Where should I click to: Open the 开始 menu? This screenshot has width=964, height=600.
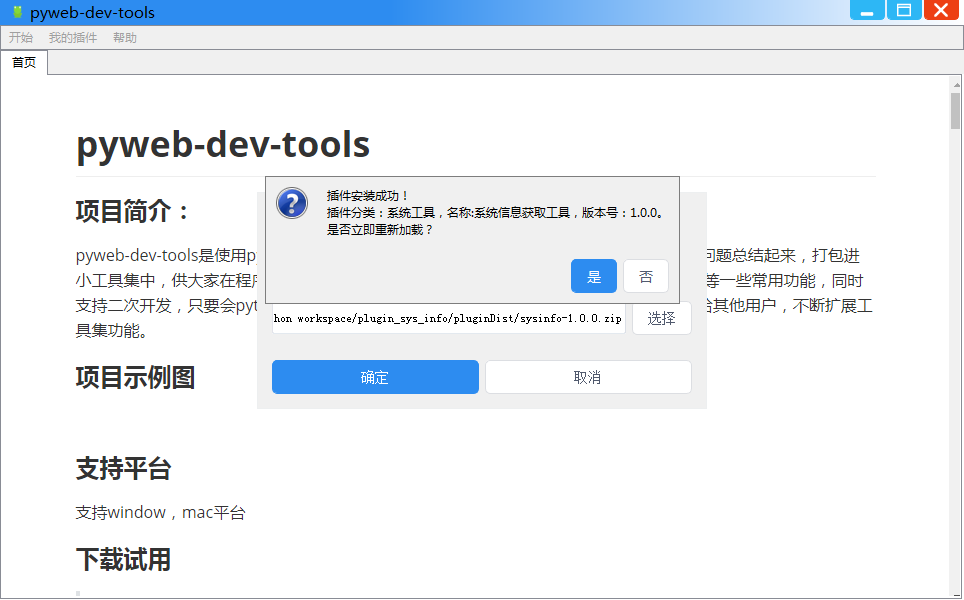(x=21, y=37)
